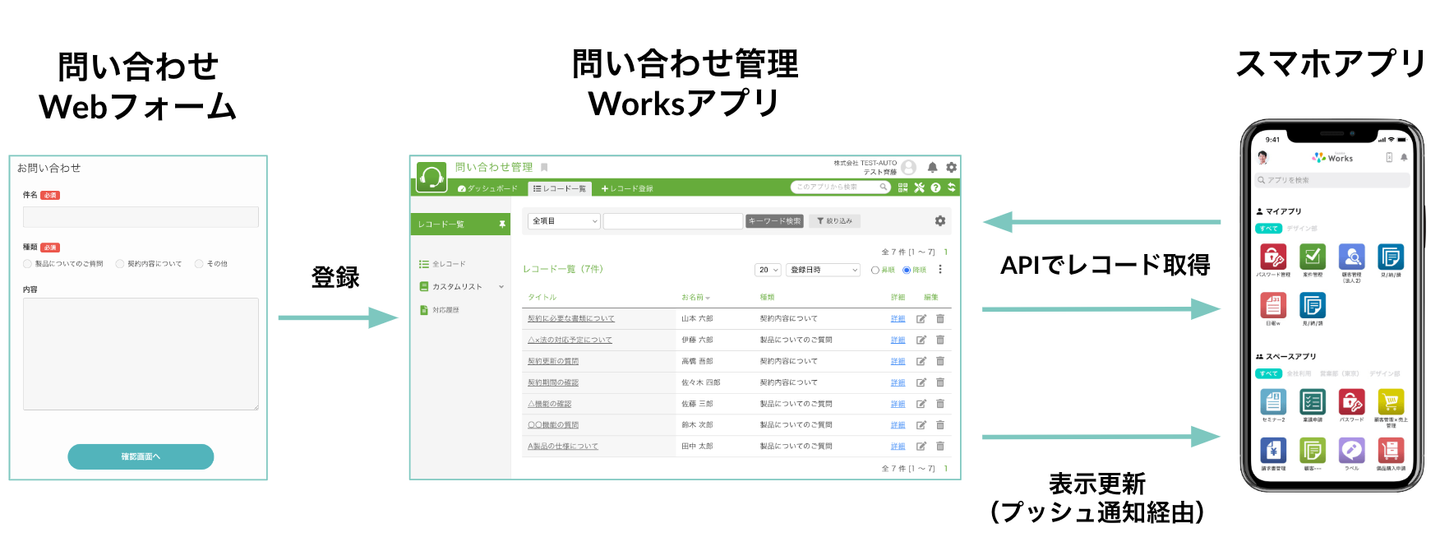Tap the profile avatar on the phone app
This screenshot has width=1440, height=551.
(x=1263, y=158)
